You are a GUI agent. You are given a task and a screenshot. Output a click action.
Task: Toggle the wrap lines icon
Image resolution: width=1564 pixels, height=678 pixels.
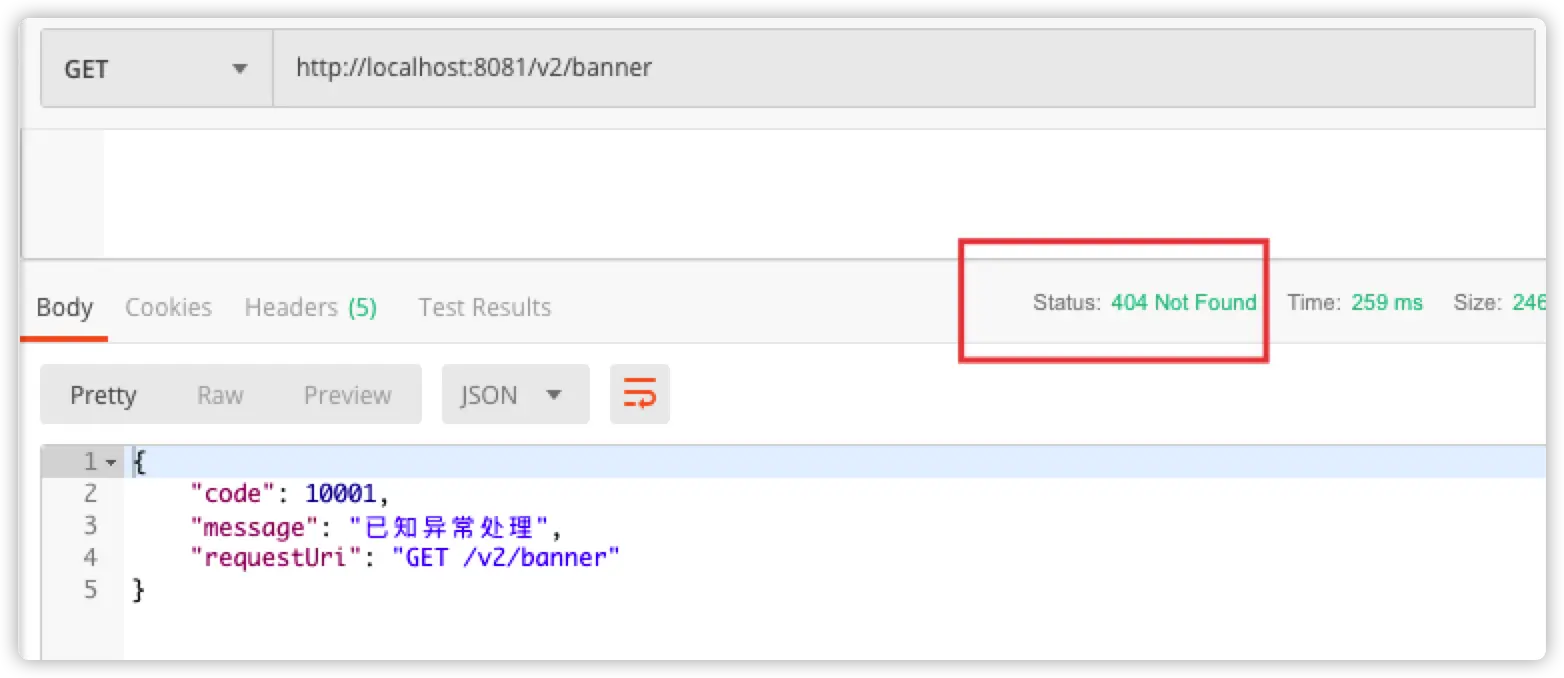click(639, 395)
